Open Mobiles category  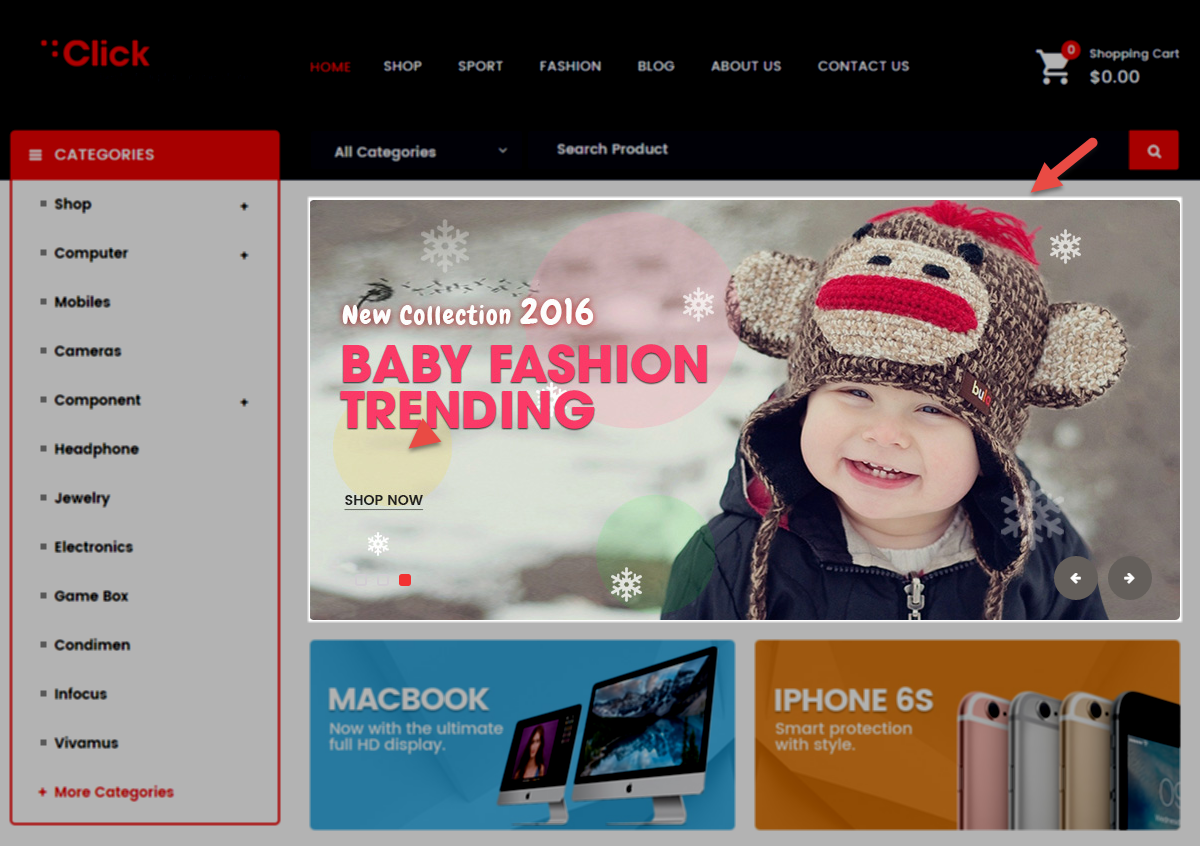82,302
